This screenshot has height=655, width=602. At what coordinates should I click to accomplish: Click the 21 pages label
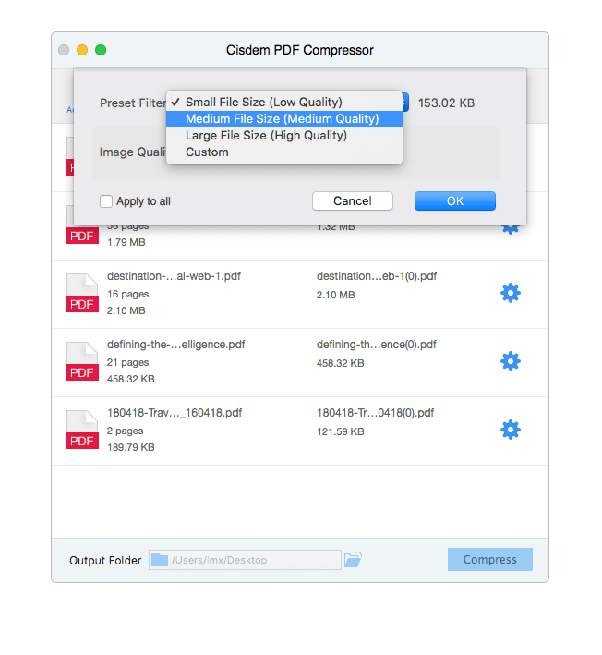(x=128, y=362)
